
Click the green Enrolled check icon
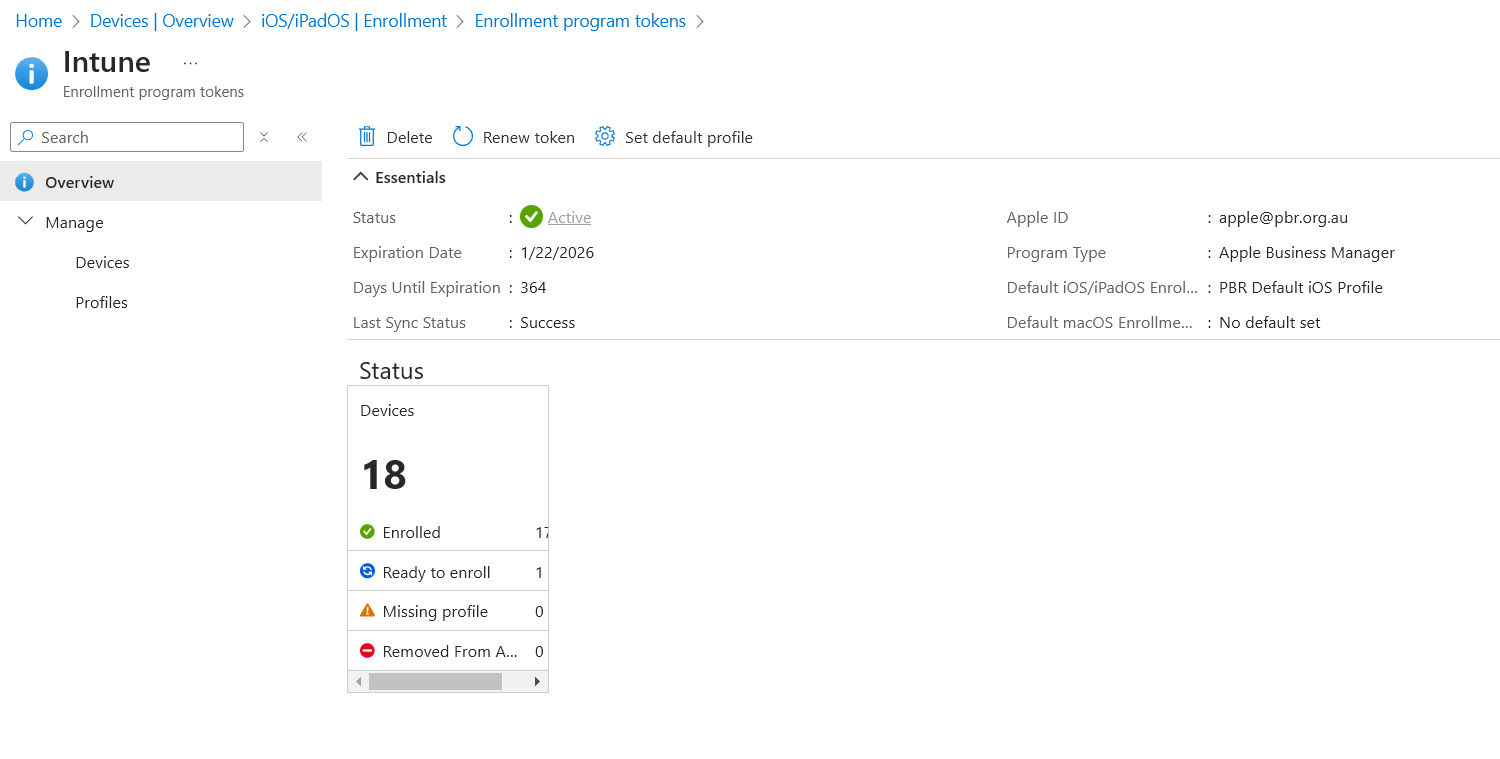pos(367,531)
